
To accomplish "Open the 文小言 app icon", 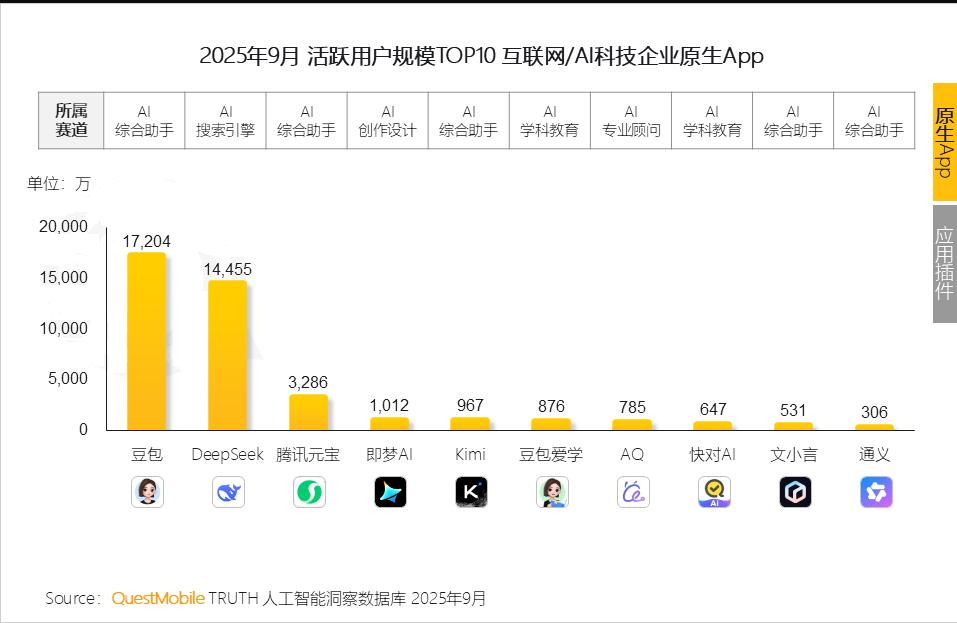I will click(x=794, y=491).
